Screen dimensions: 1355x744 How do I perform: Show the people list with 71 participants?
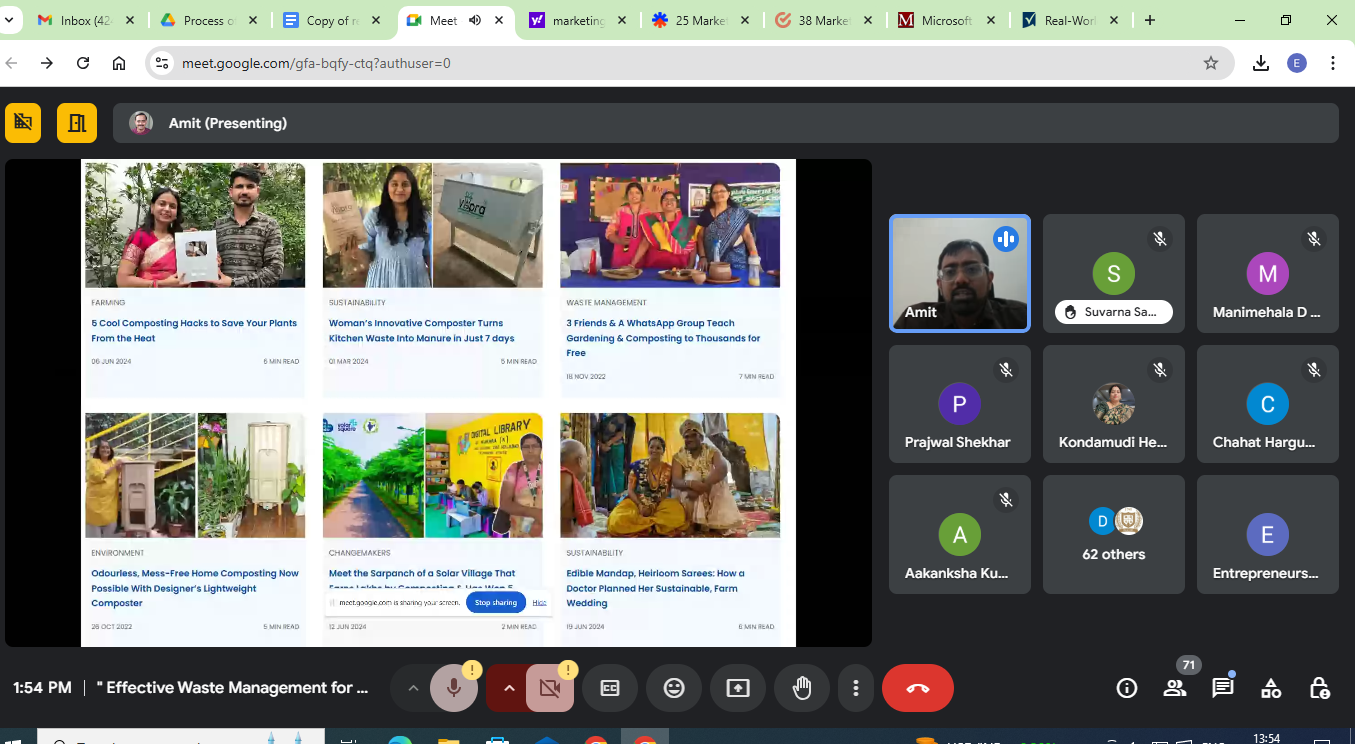click(1175, 688)
